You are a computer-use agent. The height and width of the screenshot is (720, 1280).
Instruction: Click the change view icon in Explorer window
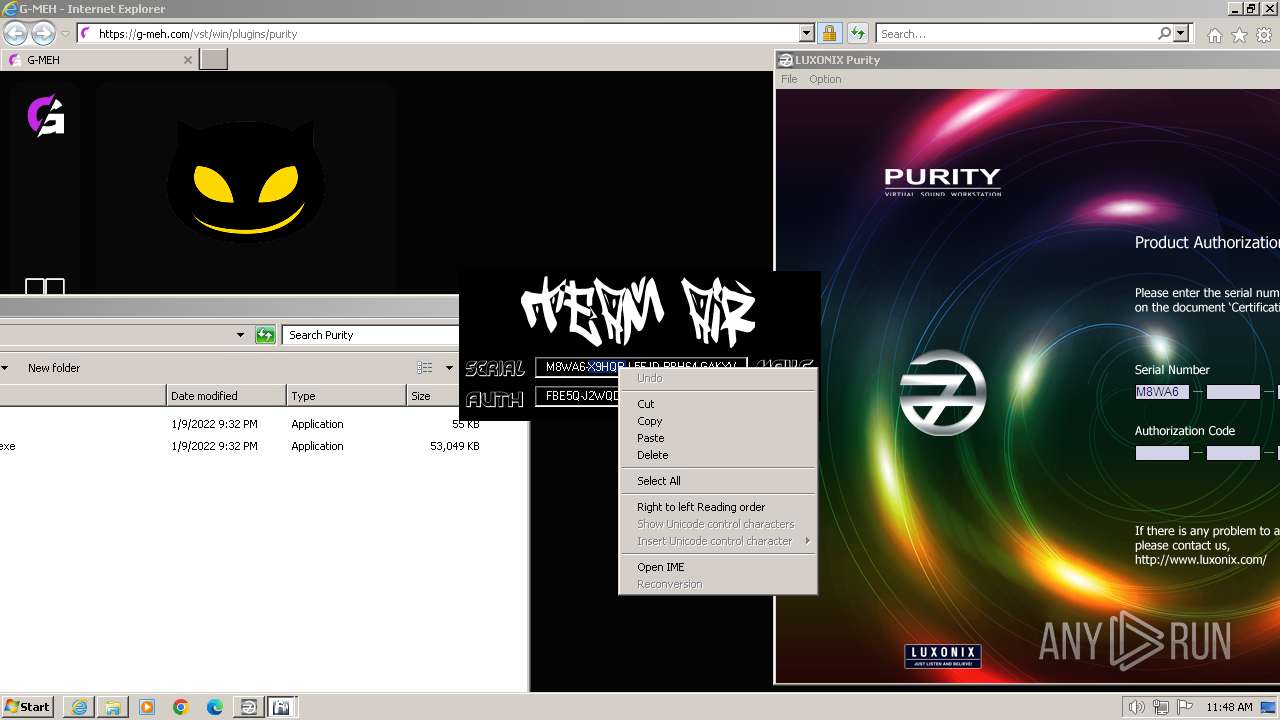425,368
